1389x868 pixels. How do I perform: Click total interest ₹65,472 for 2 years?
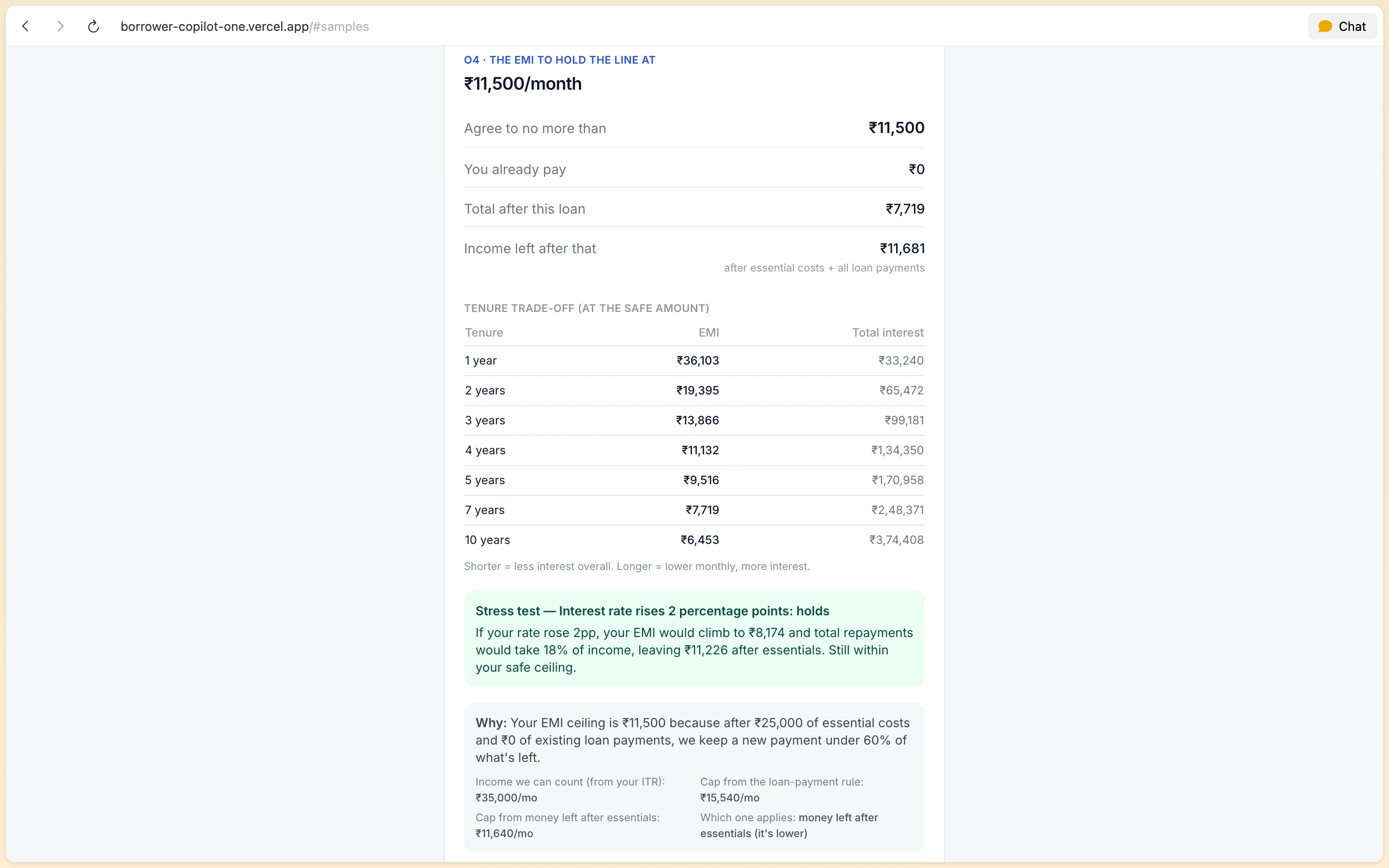pyautogui.click(x=902, y=391)
